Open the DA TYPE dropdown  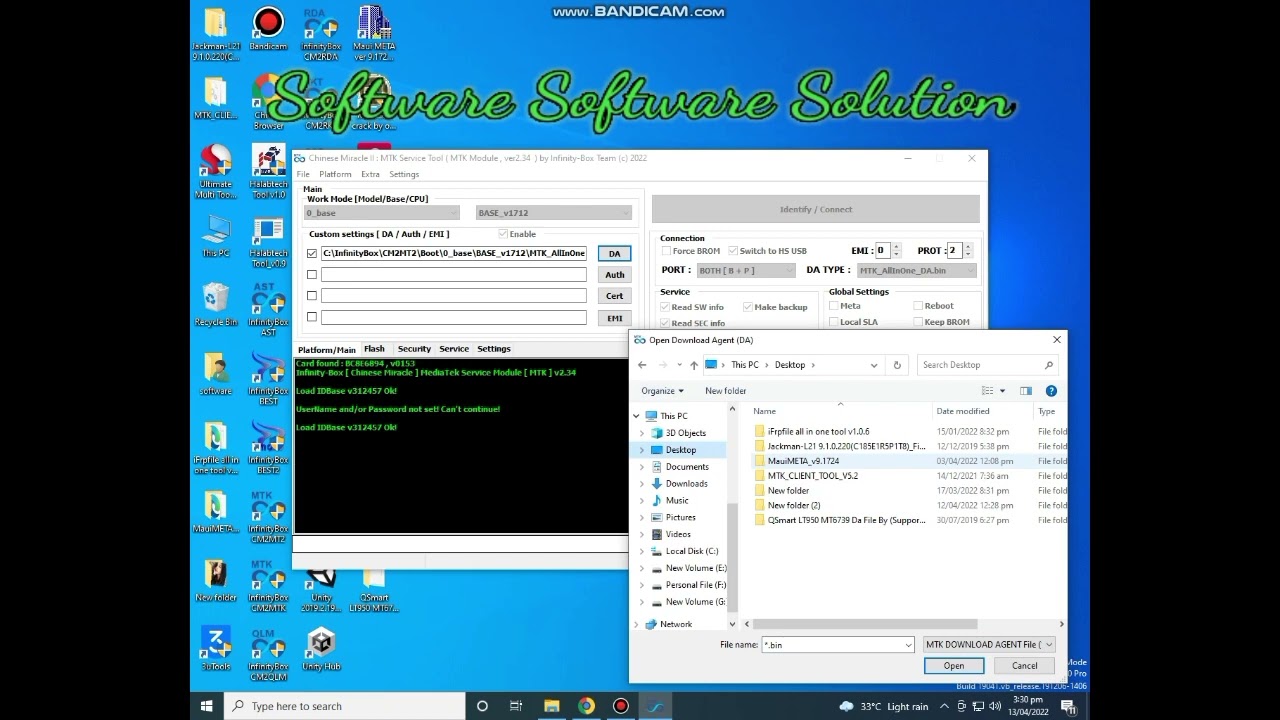pyautogui.click(x=916, y=270)
